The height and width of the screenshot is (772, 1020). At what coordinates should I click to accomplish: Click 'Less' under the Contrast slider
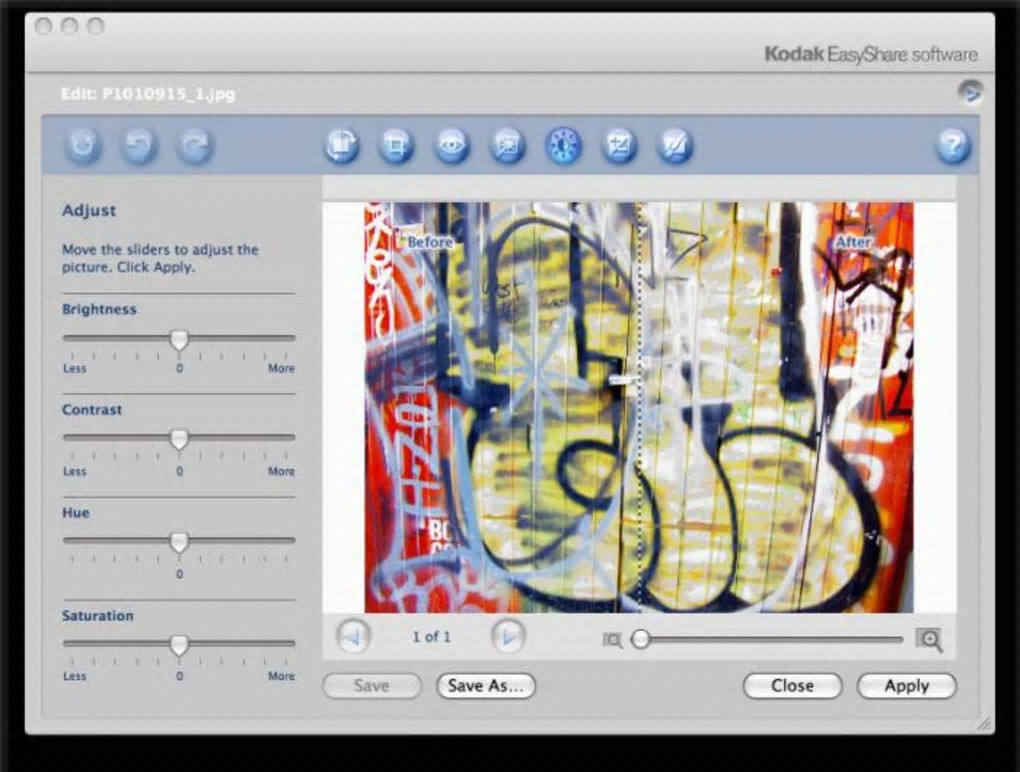(74, 471)
